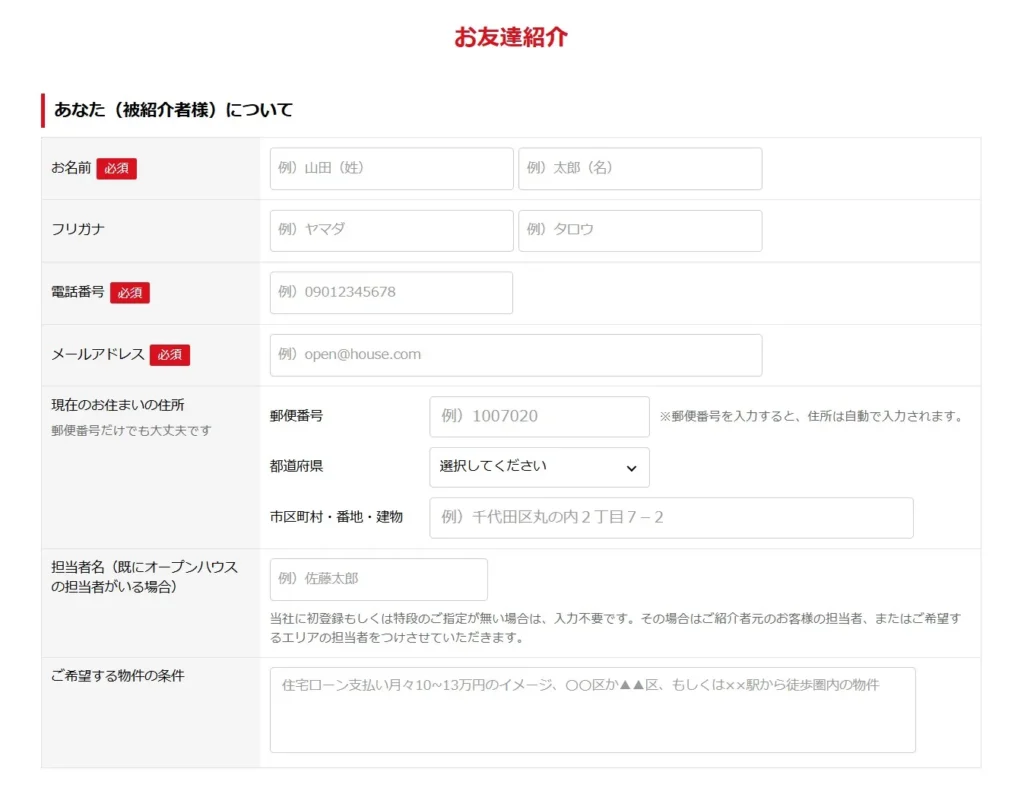Click the postal code auto-fill note text
Screen dimensions: 1024x804
pos(808,416)
